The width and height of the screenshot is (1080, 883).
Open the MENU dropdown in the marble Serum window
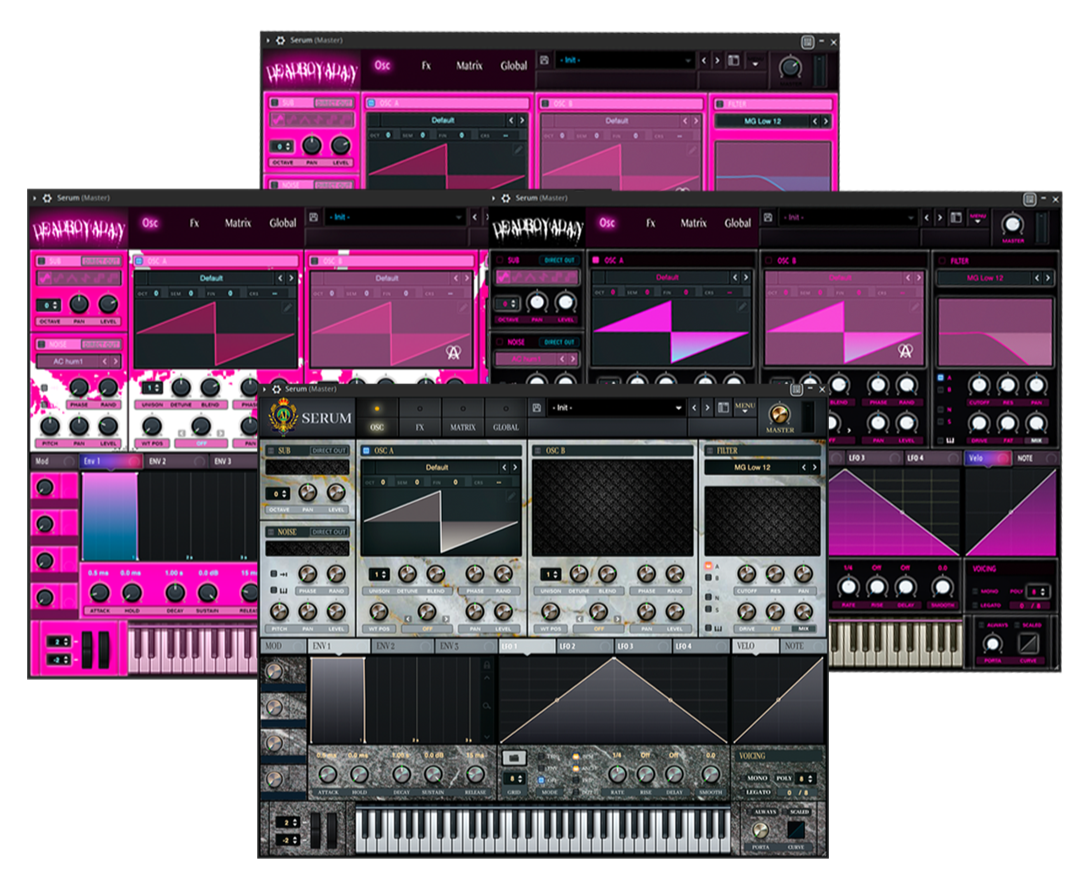(745, 408)
